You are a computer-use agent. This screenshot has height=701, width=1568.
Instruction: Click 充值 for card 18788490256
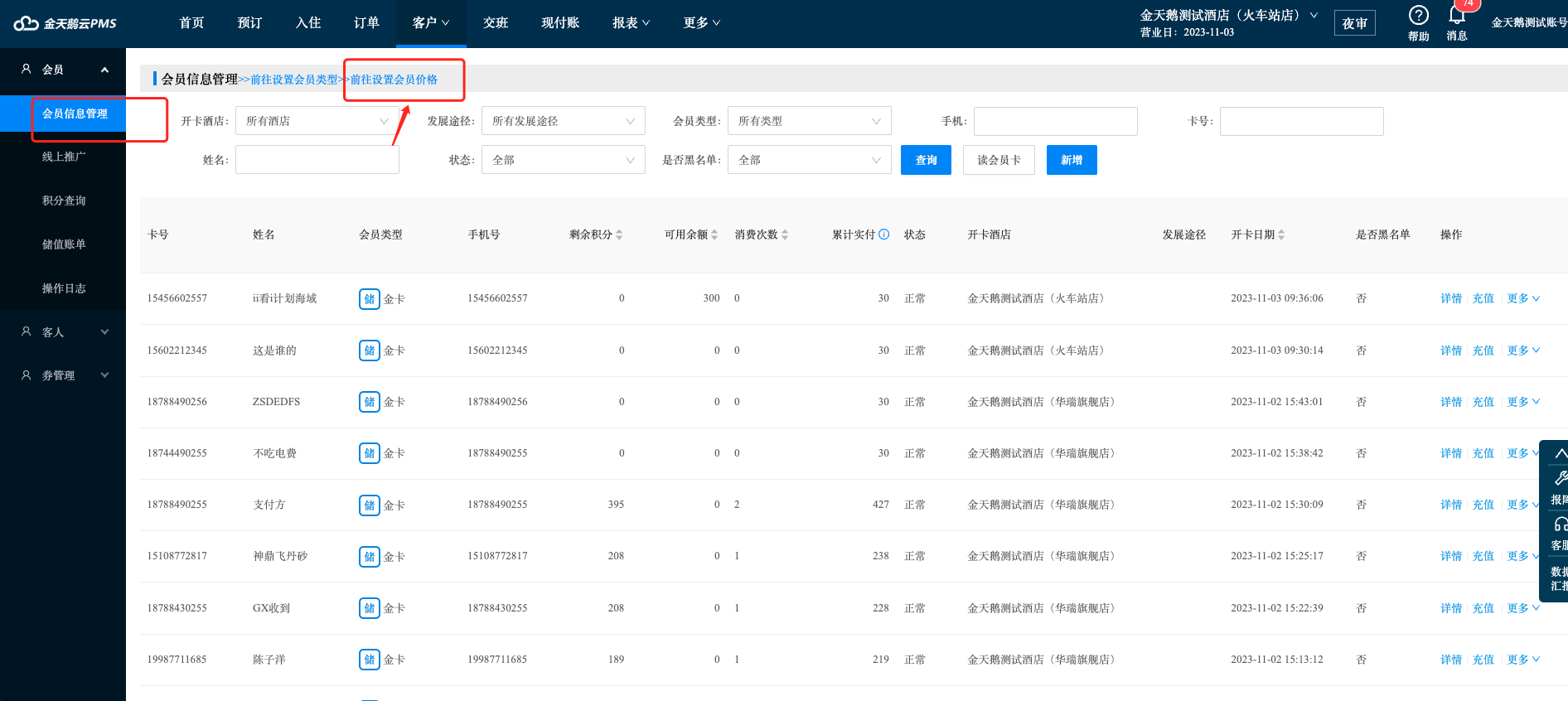(1483, 402)
